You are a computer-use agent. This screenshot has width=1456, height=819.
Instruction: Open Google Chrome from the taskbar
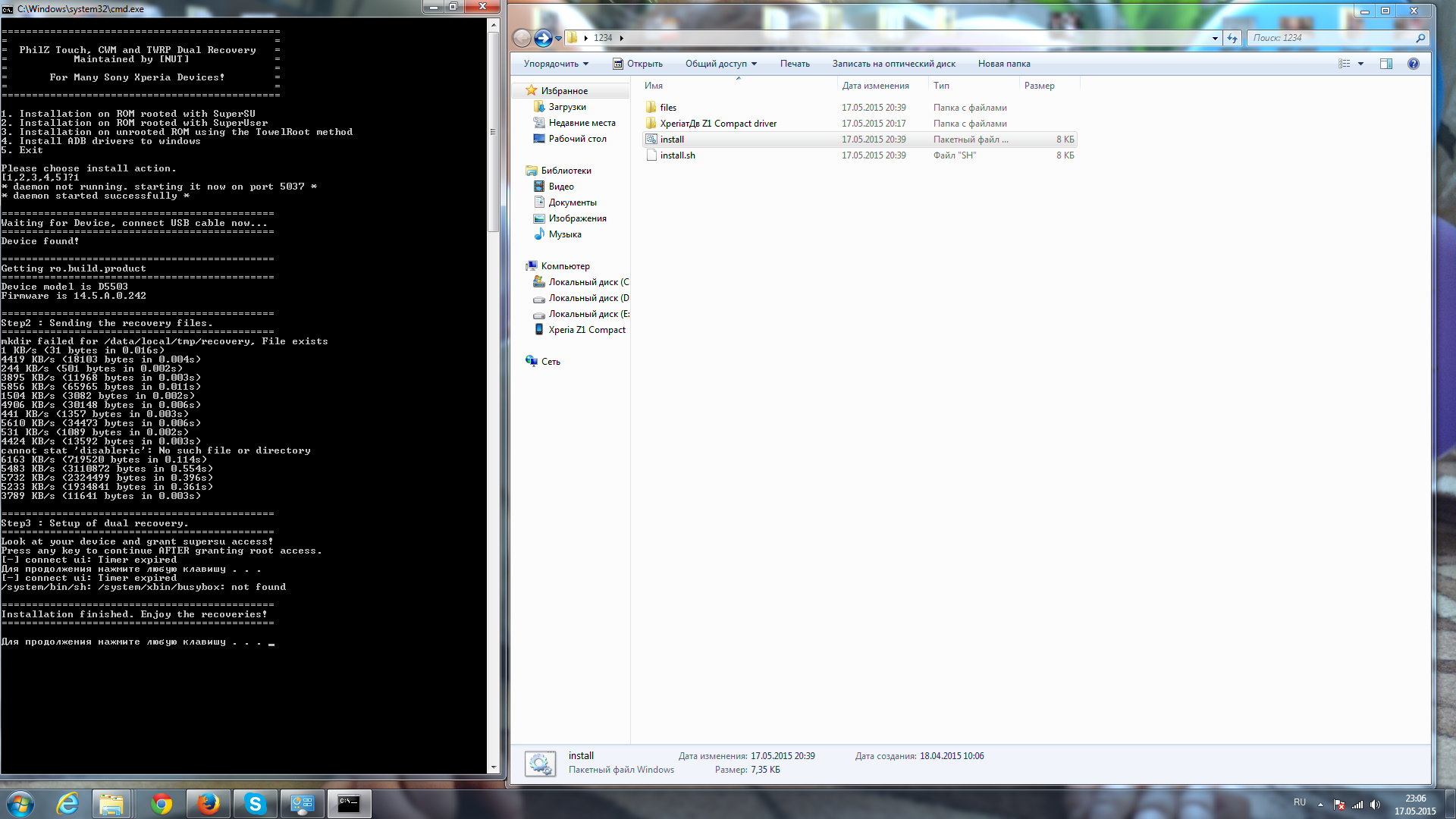click(x=161, y=804)
